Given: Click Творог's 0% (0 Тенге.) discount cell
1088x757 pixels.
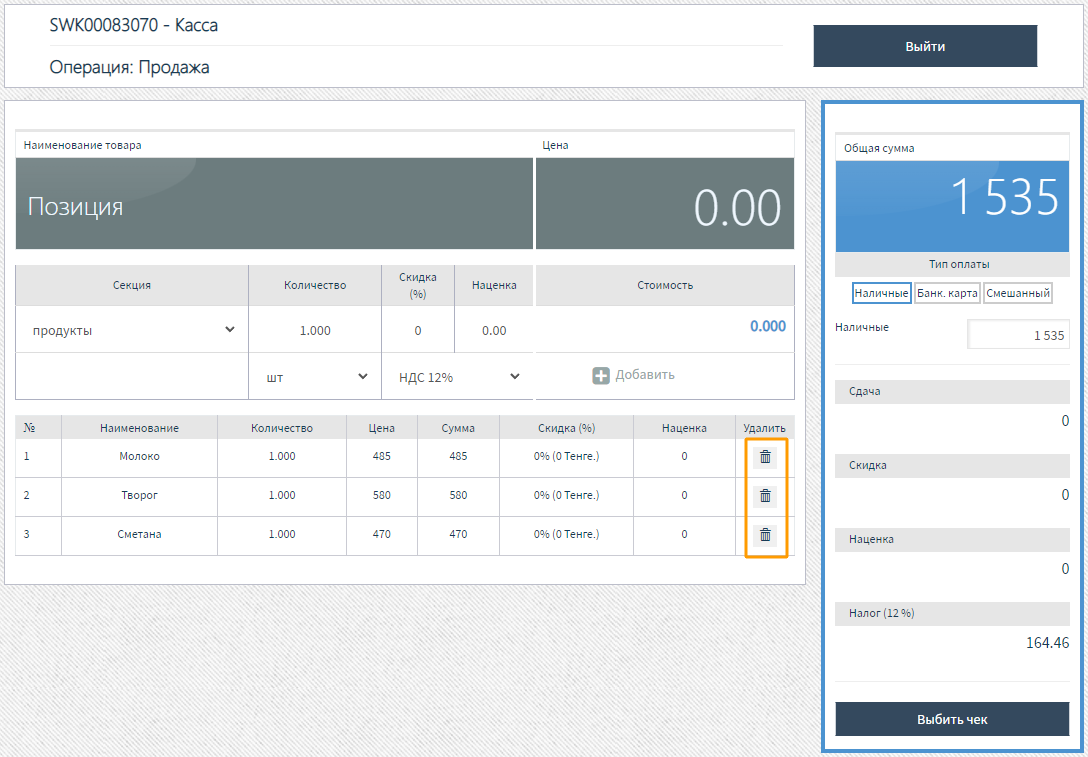Looking at the screenshot, I should point(566,495).
